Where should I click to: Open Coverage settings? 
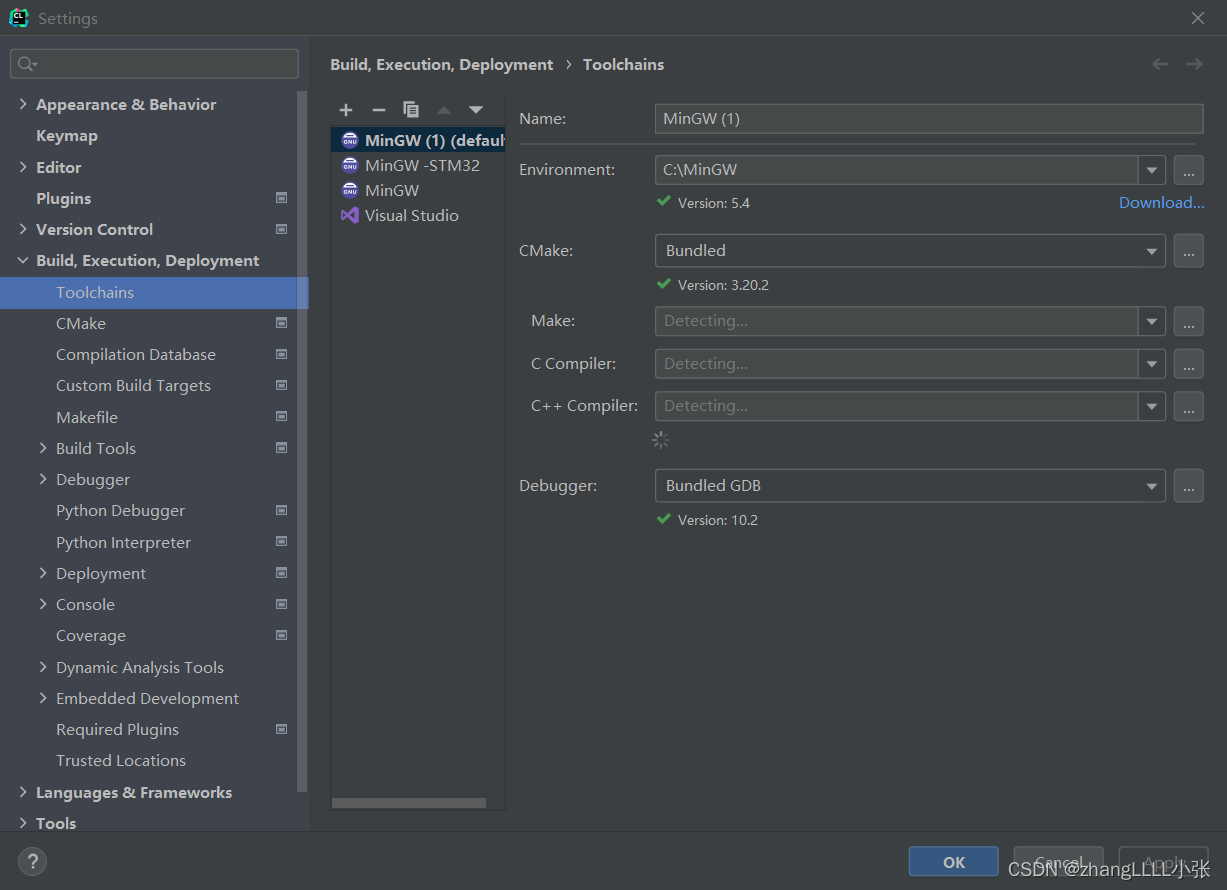point(91,635)
